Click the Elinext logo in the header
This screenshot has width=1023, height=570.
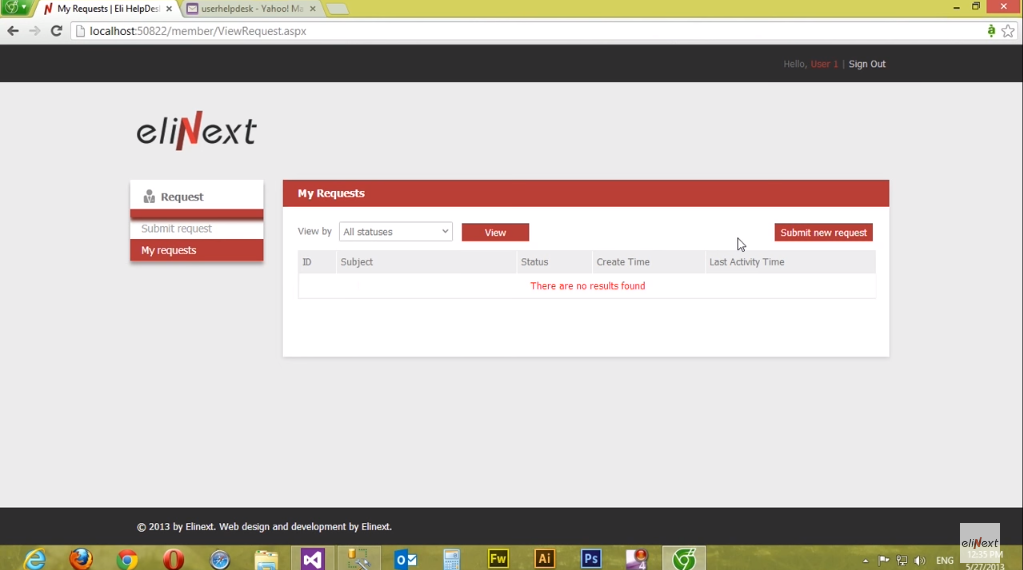[x=196, y=131]
